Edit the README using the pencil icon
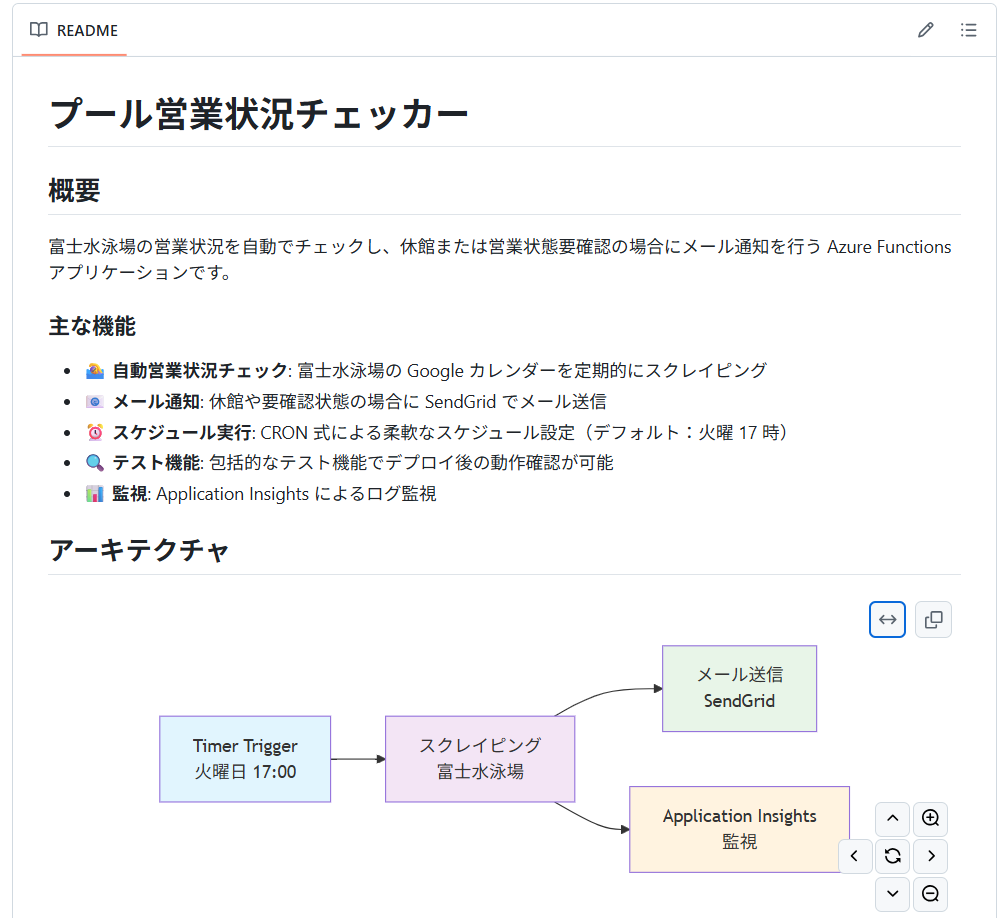The width and height of the screenshot is (1005, 918). 925,30
